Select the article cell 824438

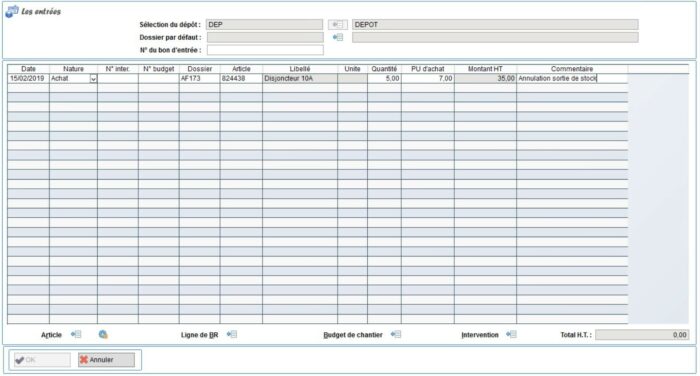point(241,79)
